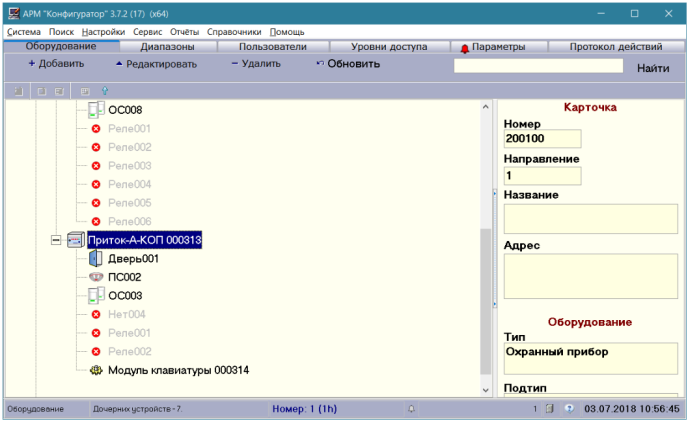Click the gear icon of Модуль клавиатуры 000314
This screenshot has width=690, height=421.
[x=96, y=370]
